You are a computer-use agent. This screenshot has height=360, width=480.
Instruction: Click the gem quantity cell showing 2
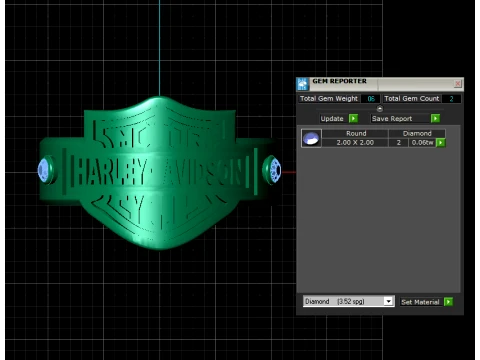[399, 143]
